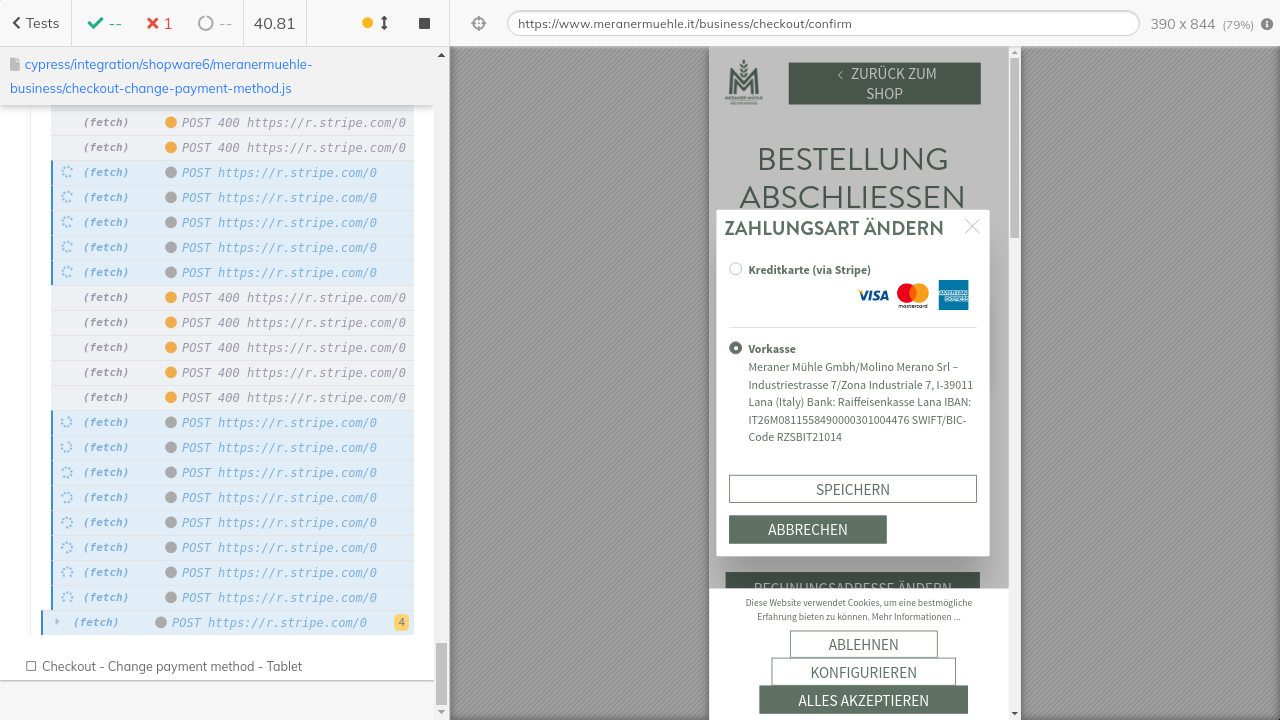Click the viewport info icon
Viewport: 1280px width, 720px height.
click(x=1267, y=23)
